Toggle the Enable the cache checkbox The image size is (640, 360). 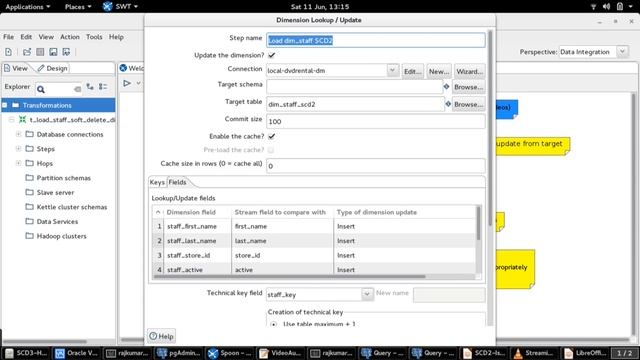(x=271, y=136)
